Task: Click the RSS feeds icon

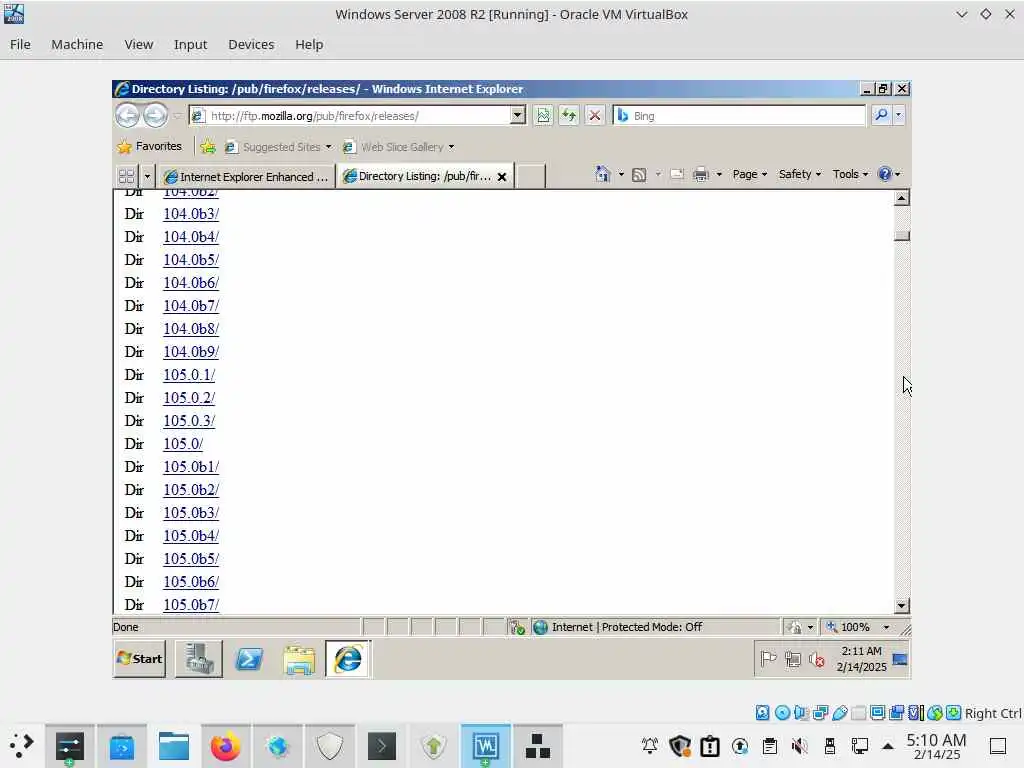Action: click(x=639, y=174)
